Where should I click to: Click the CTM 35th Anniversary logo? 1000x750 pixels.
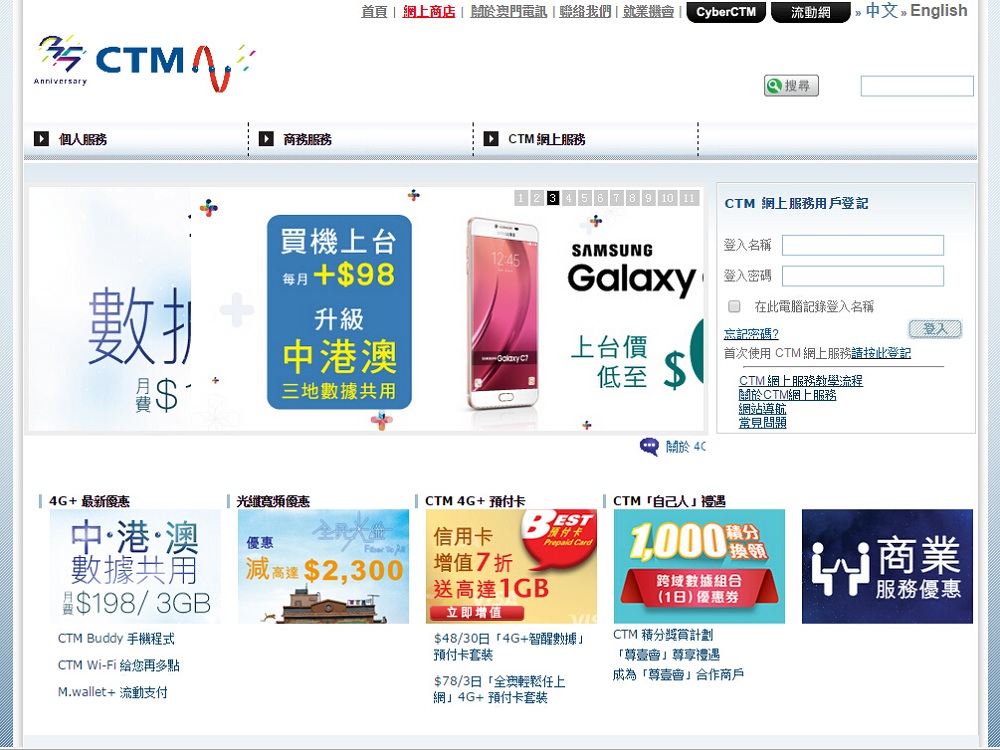[145, 62]
